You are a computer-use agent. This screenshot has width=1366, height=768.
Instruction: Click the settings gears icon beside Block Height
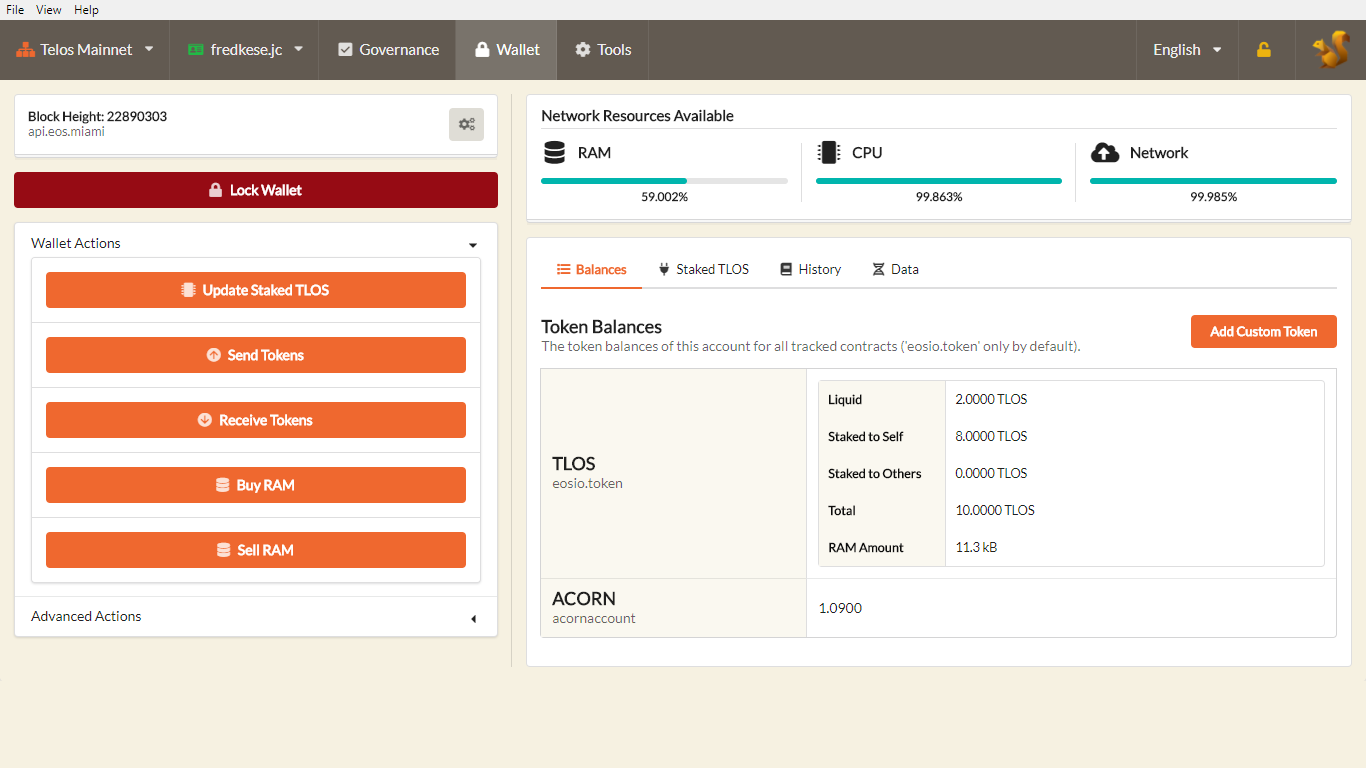pyautogui.click(x=466, y=124)
